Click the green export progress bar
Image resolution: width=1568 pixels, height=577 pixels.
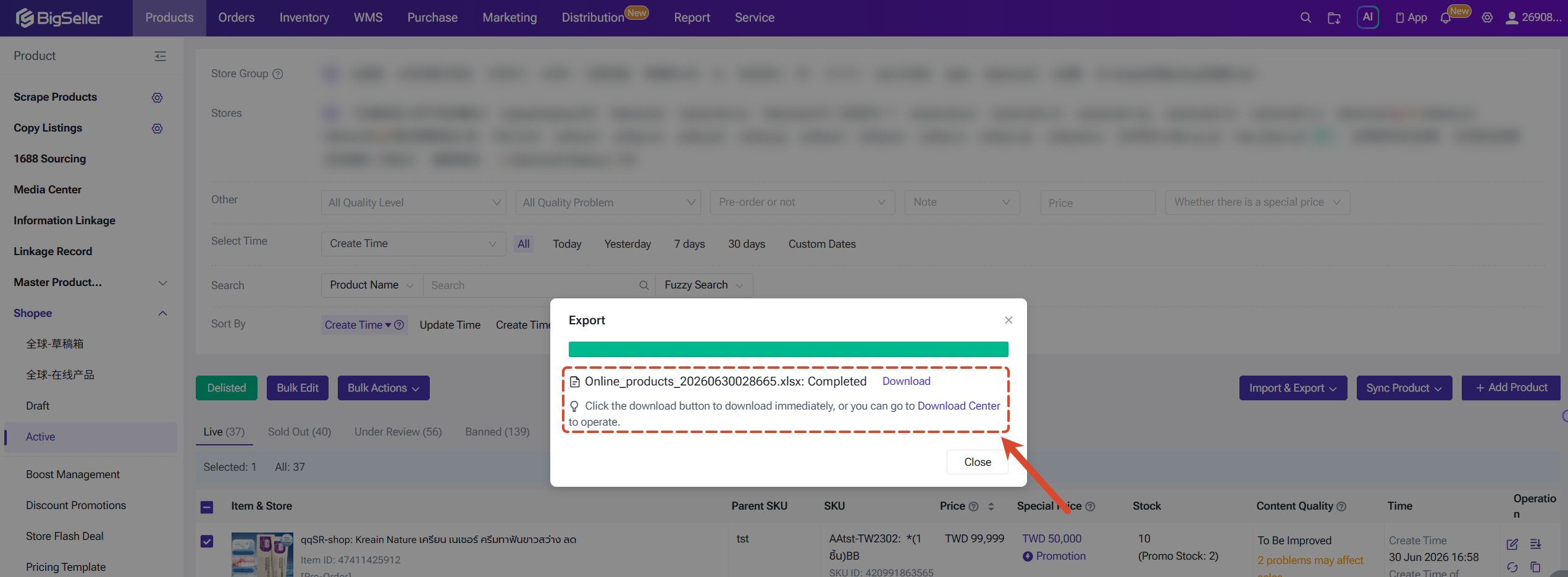[788, 350]
